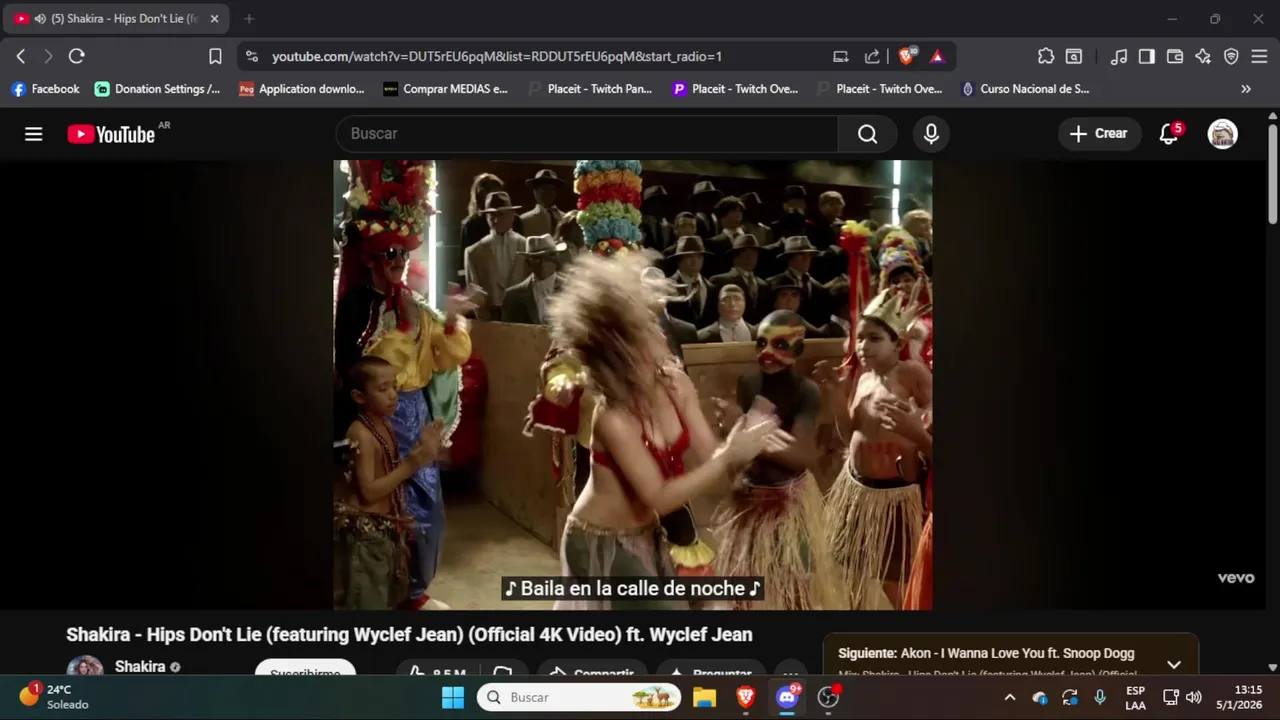This screenshot has height=720, width=1280.
Task: Open the Facebook bookmark
Action: click(x=45, y=89)
